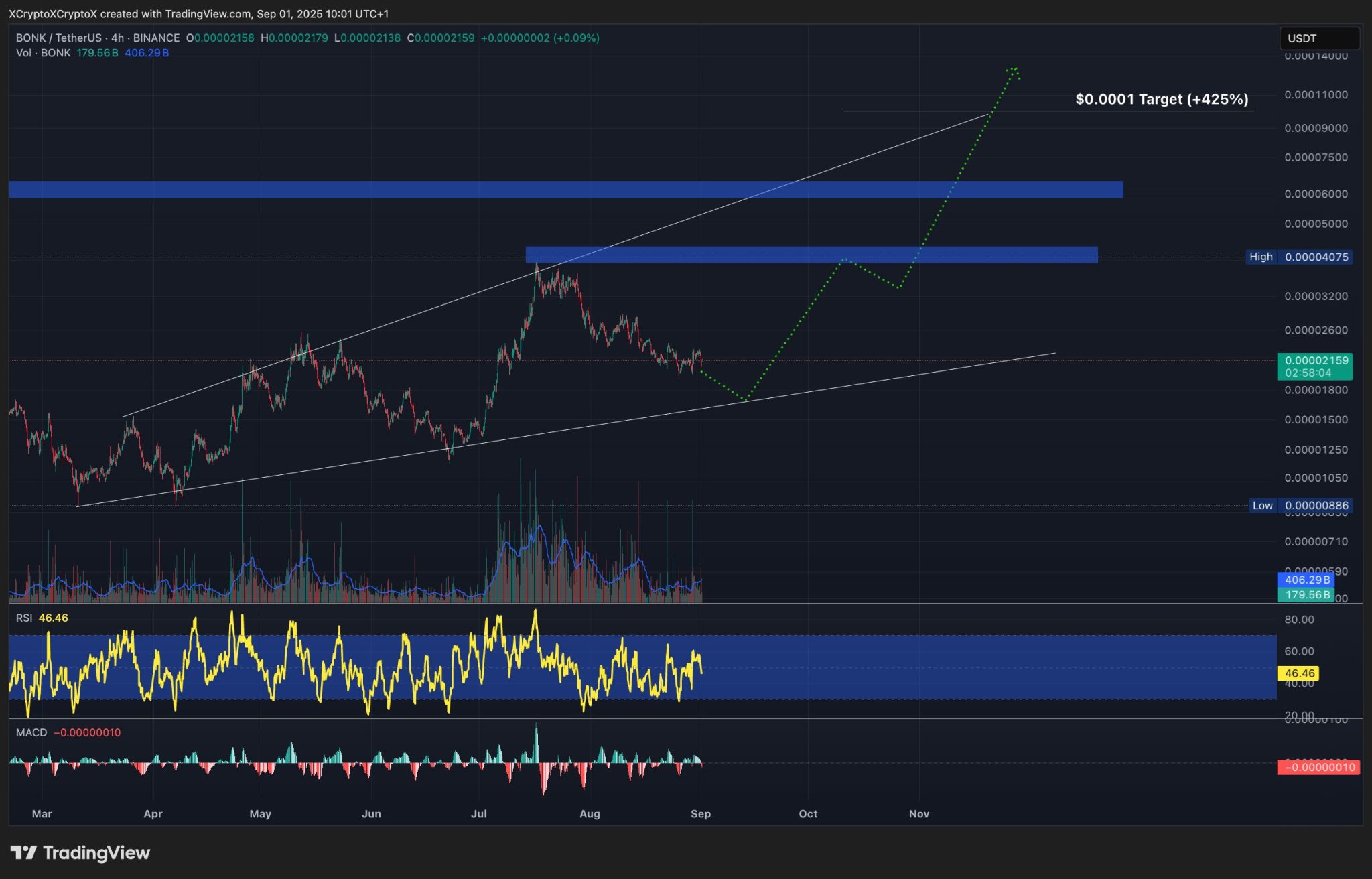Click the Jul label on time axis
Viewport: 1372px width, 879px height.
pos(478,813)
